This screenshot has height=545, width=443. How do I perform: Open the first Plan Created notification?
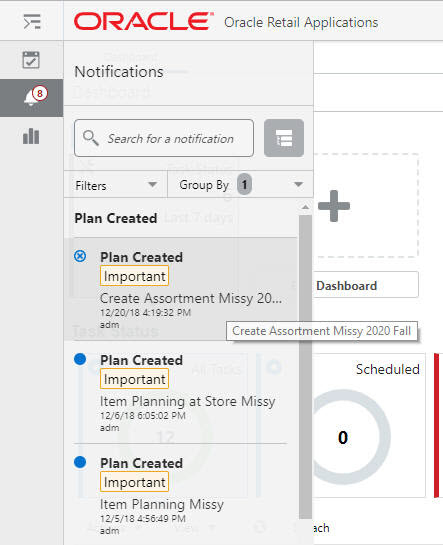pyautogui.click(x=181, y=289)
